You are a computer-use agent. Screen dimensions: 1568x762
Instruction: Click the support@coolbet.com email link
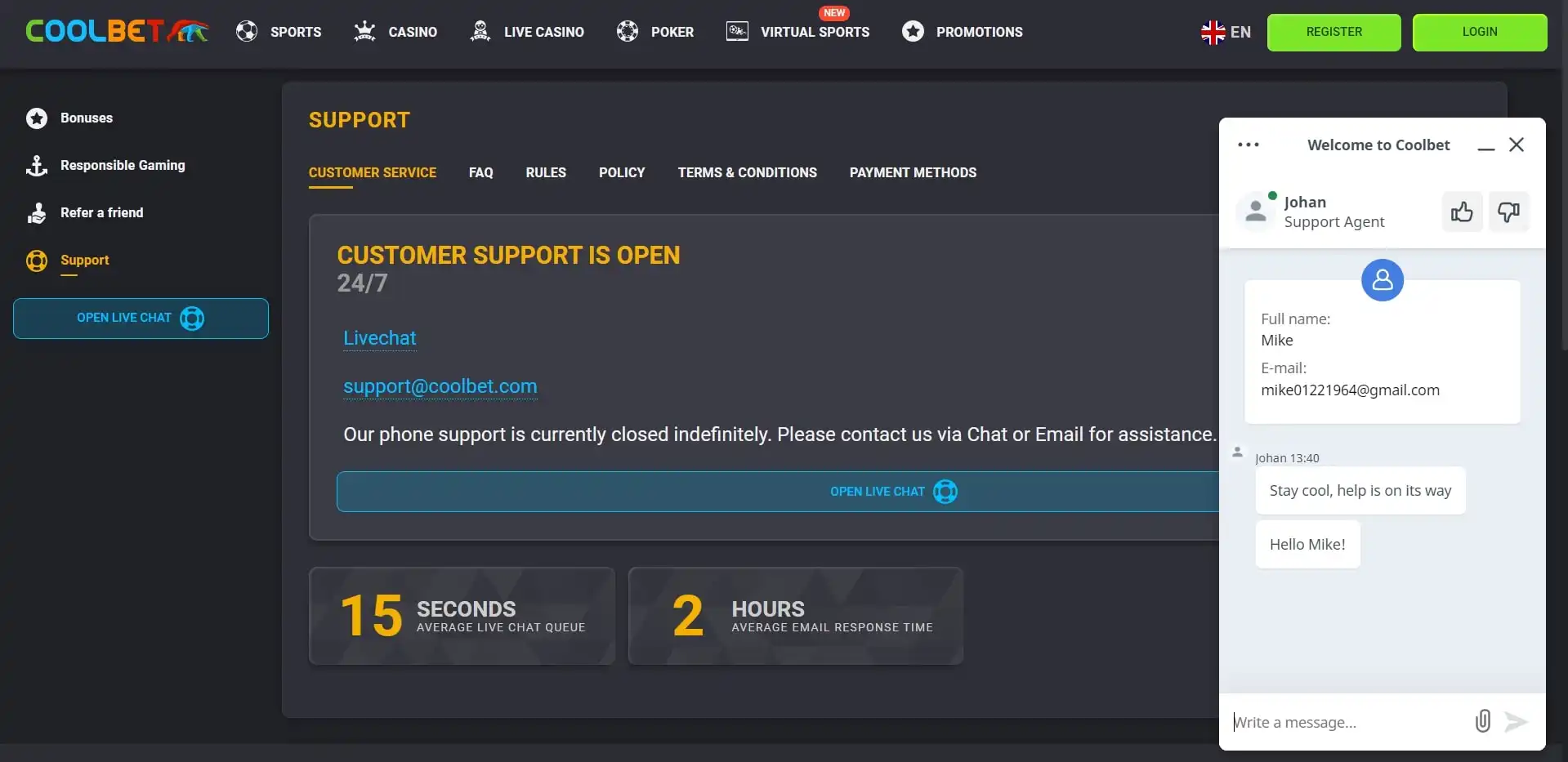pos(440,386)
